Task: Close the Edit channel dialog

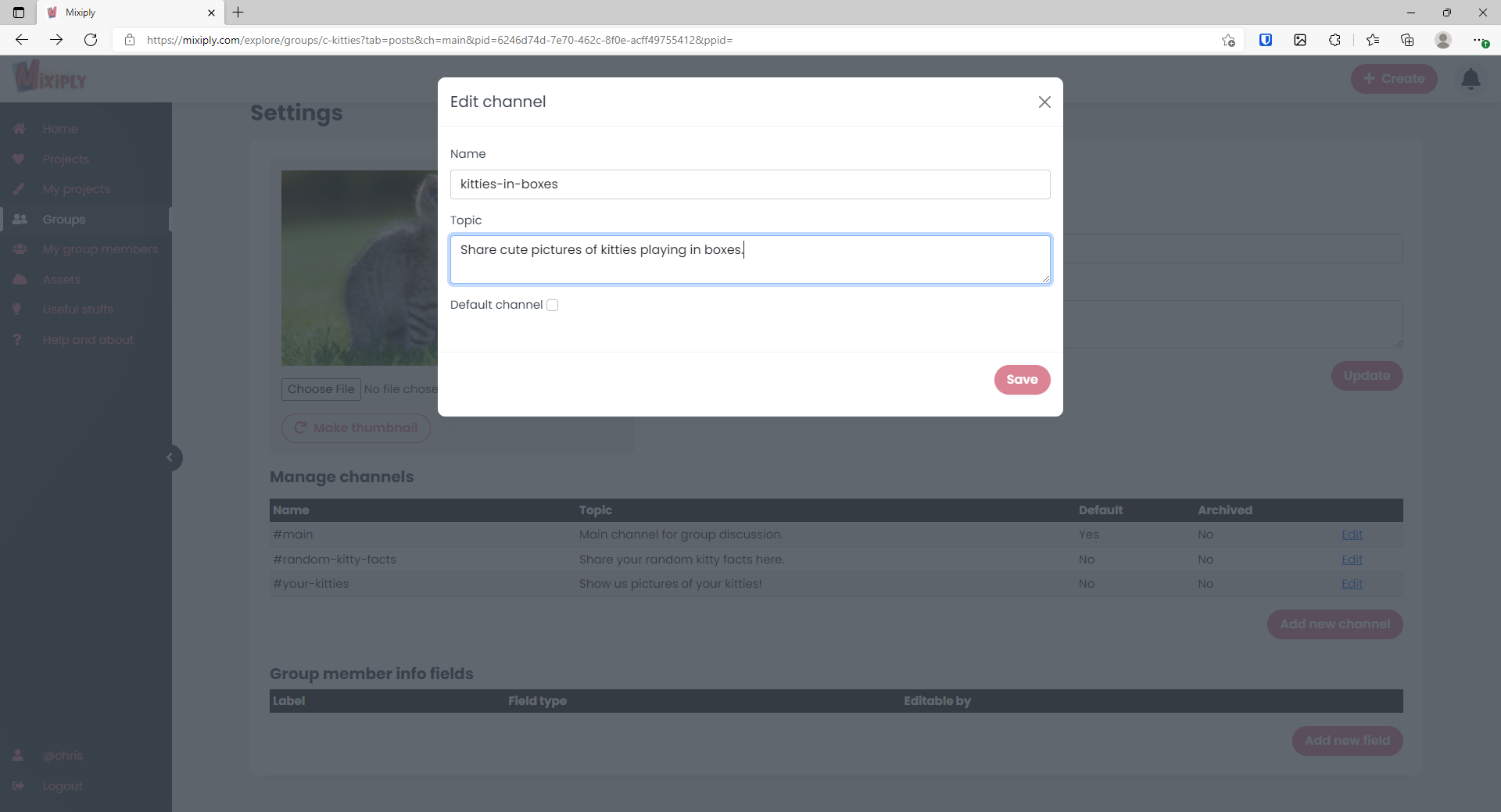Action: click(1044, 102)
